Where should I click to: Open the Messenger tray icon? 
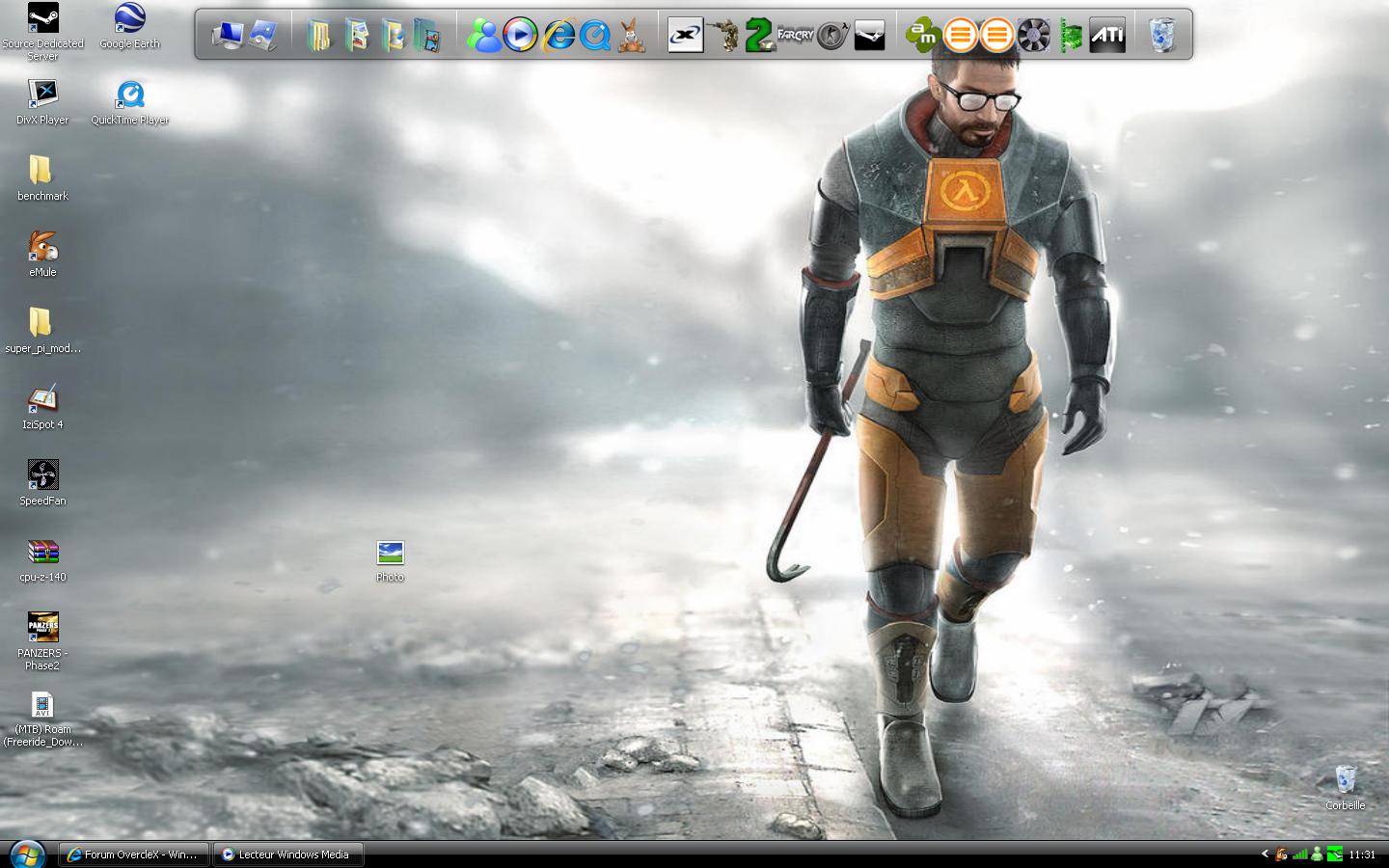1317,854
